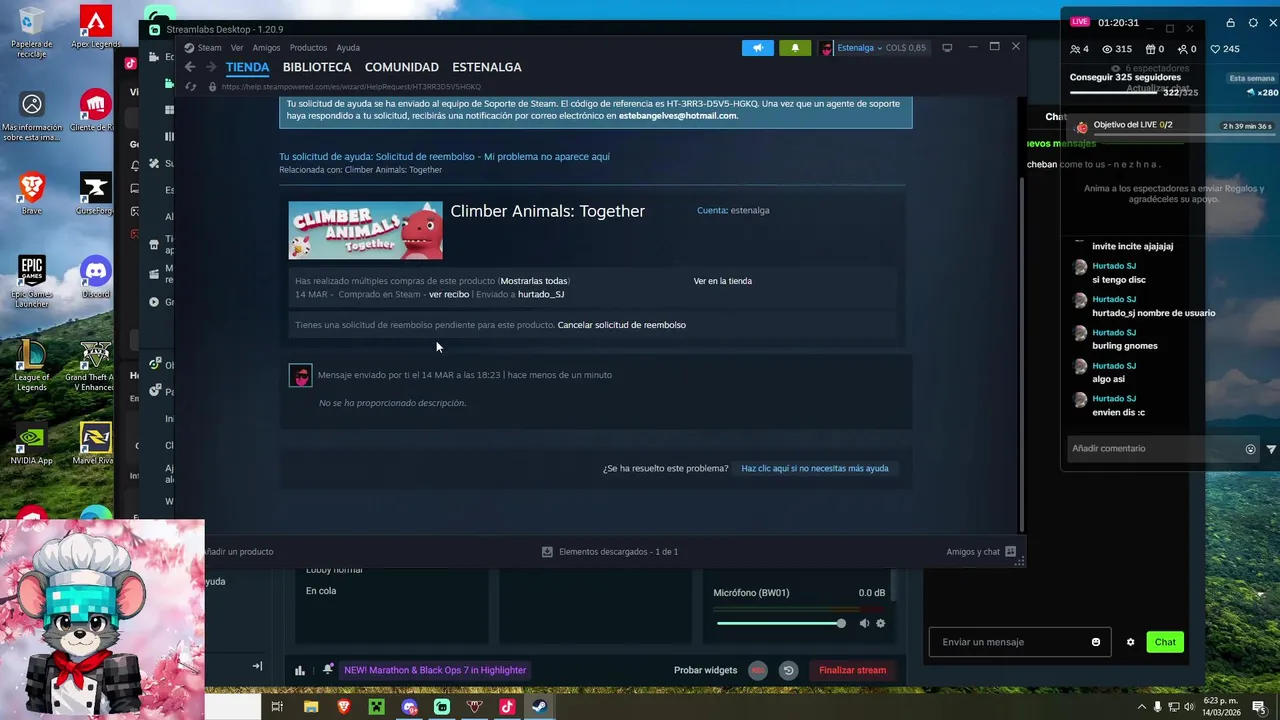This screenshot has width=1280, height=720.
Task: Click the 315 viewers eye counter
Action: (1117, 49)
